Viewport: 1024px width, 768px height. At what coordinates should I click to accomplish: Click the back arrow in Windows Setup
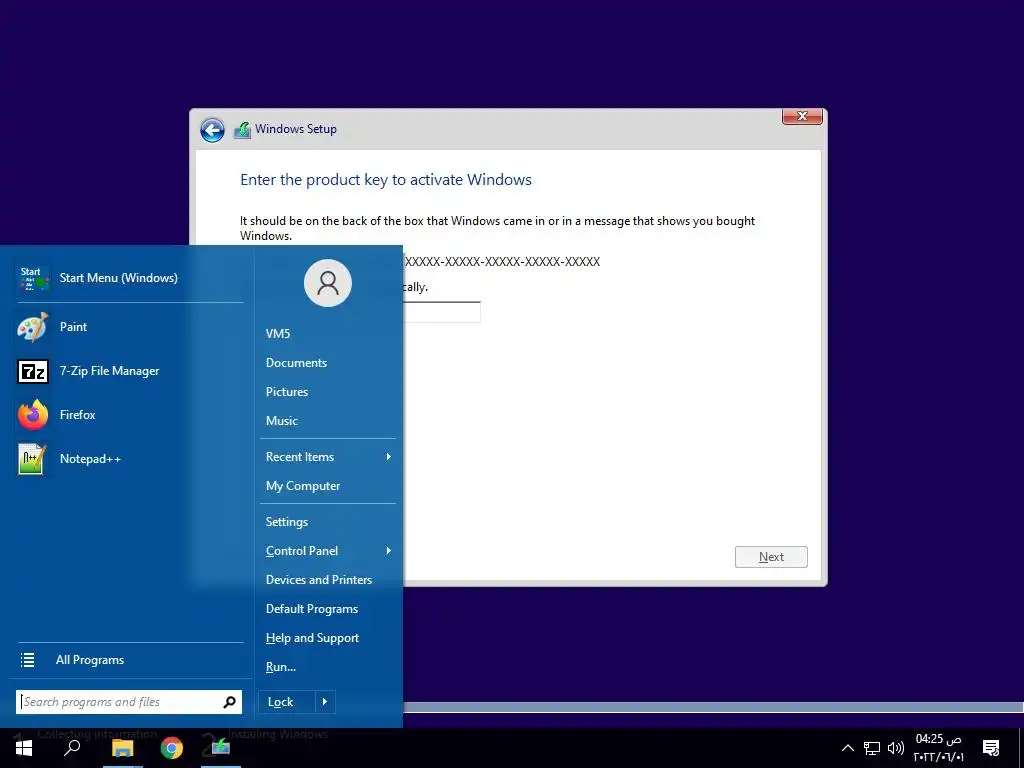point(212,130)
